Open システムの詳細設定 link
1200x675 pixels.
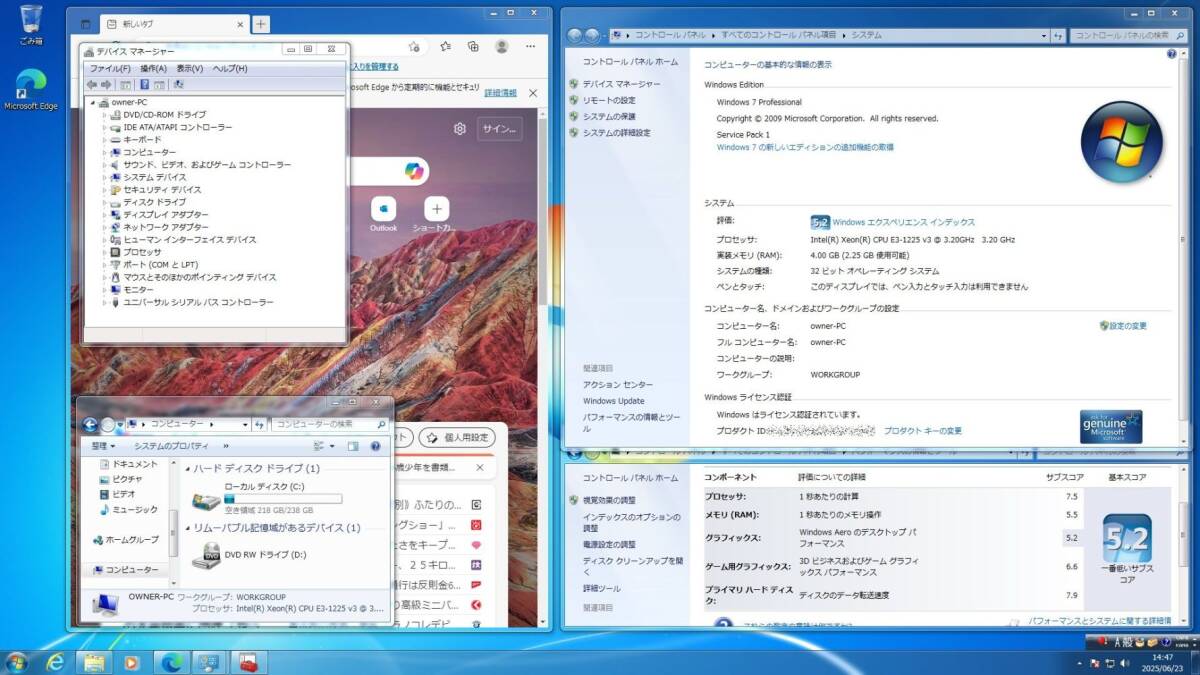point(616,132)
